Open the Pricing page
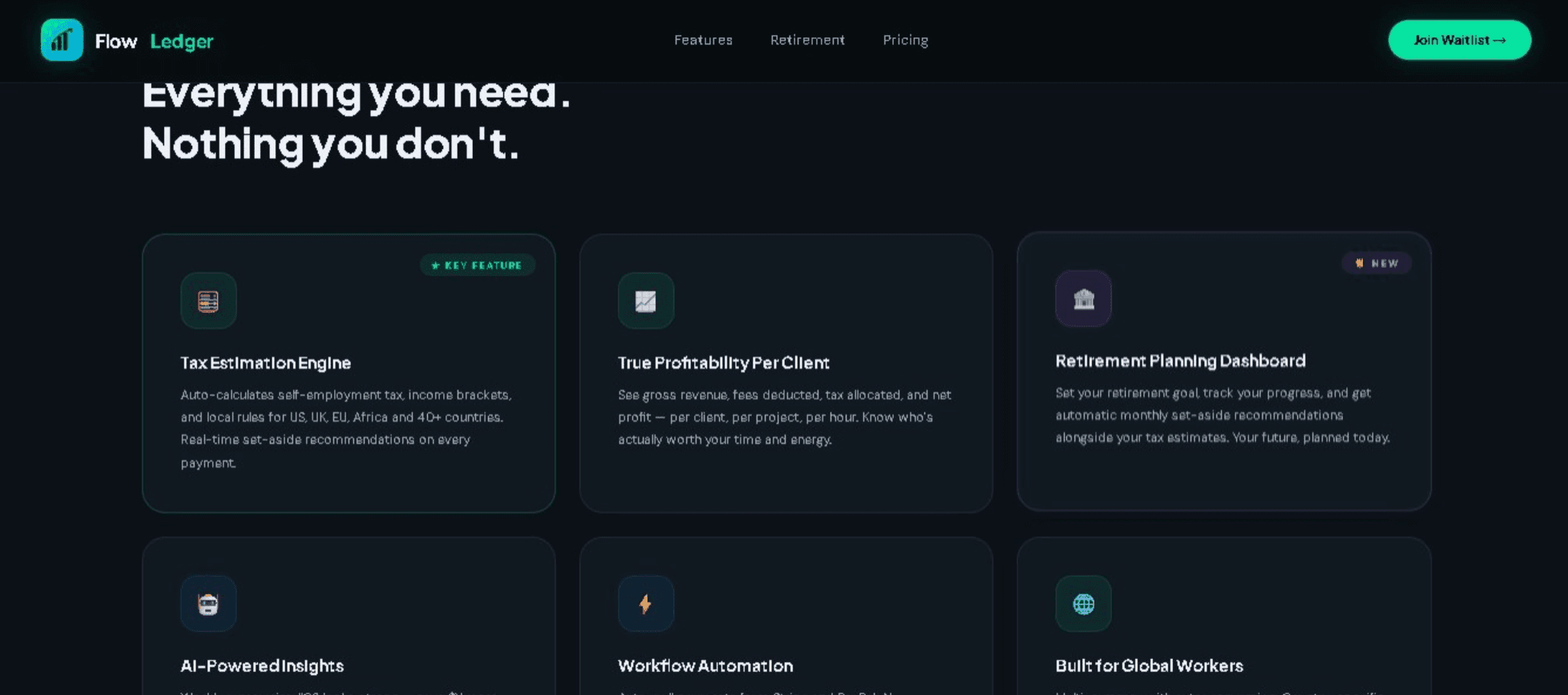Image resolution: width=1568 pixels, height=695 pixels. point(905,40)
